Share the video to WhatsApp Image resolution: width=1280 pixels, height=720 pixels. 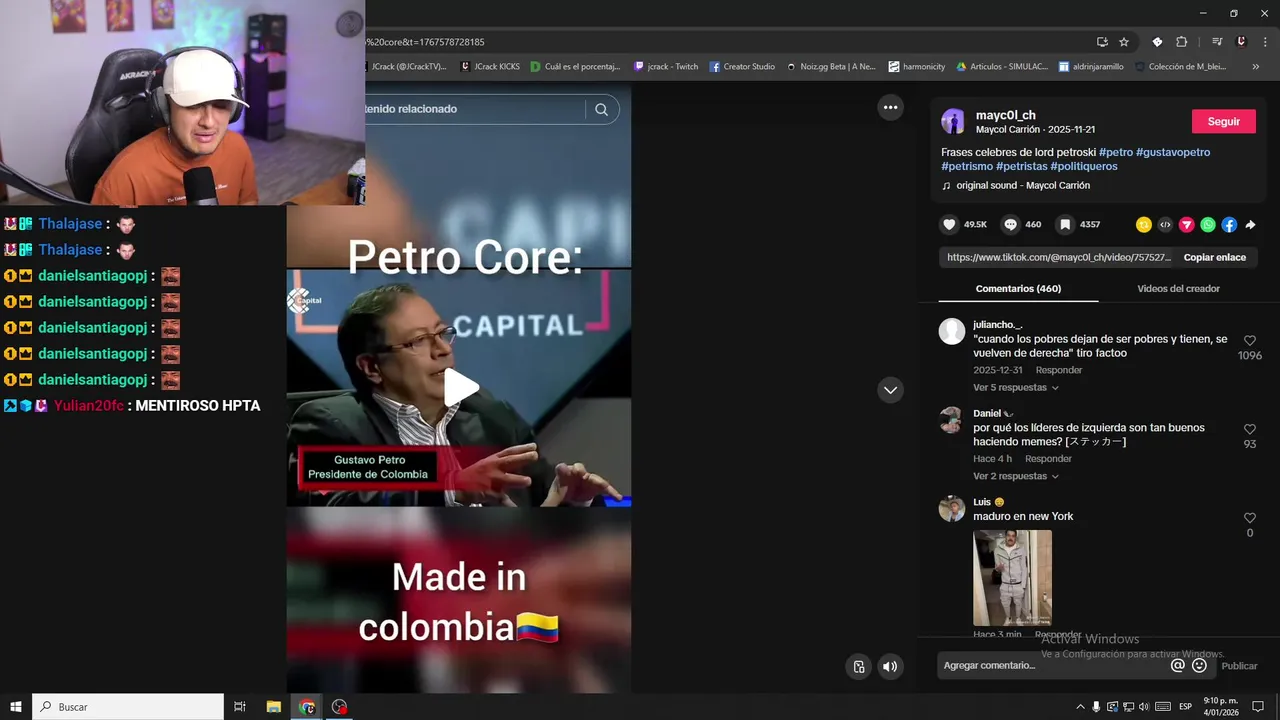tap(1208, 225)
